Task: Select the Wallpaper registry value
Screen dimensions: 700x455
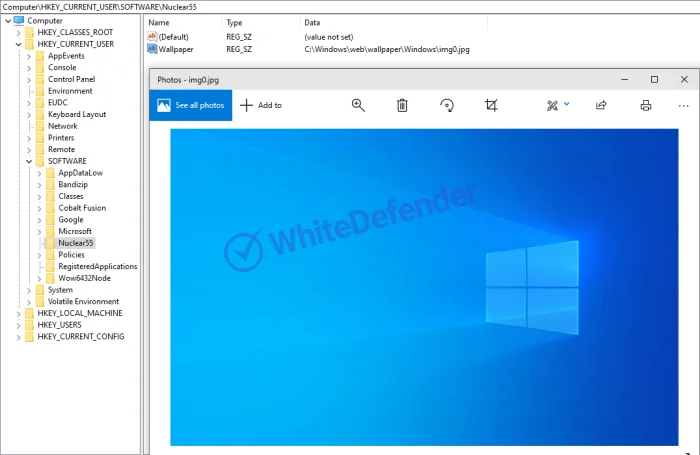Action: 176,48
